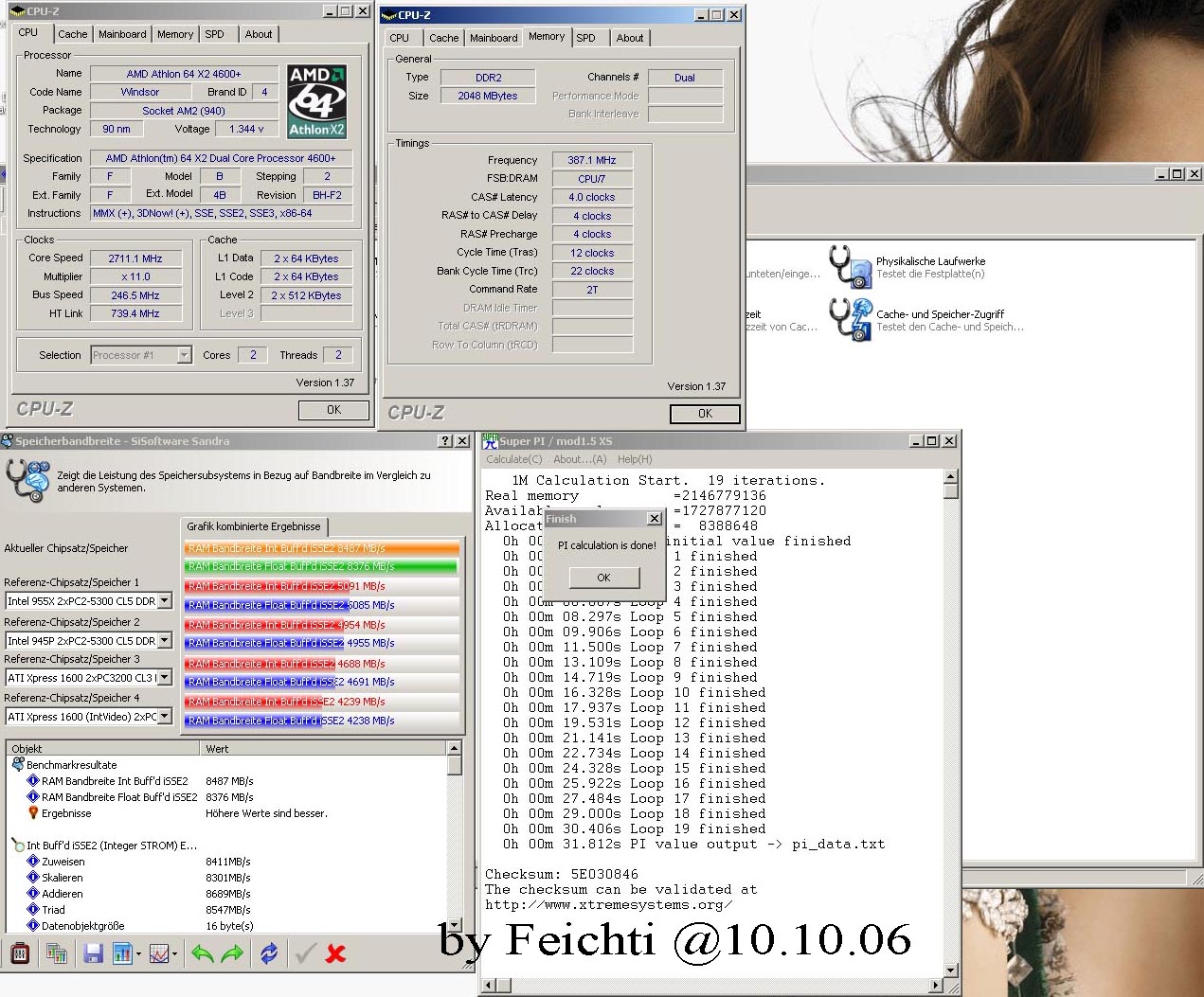The image size is (1204, 997).
Task: Open Cache- und Speicher-Zugriff stethoscope icon
Action: coord(850,319)
